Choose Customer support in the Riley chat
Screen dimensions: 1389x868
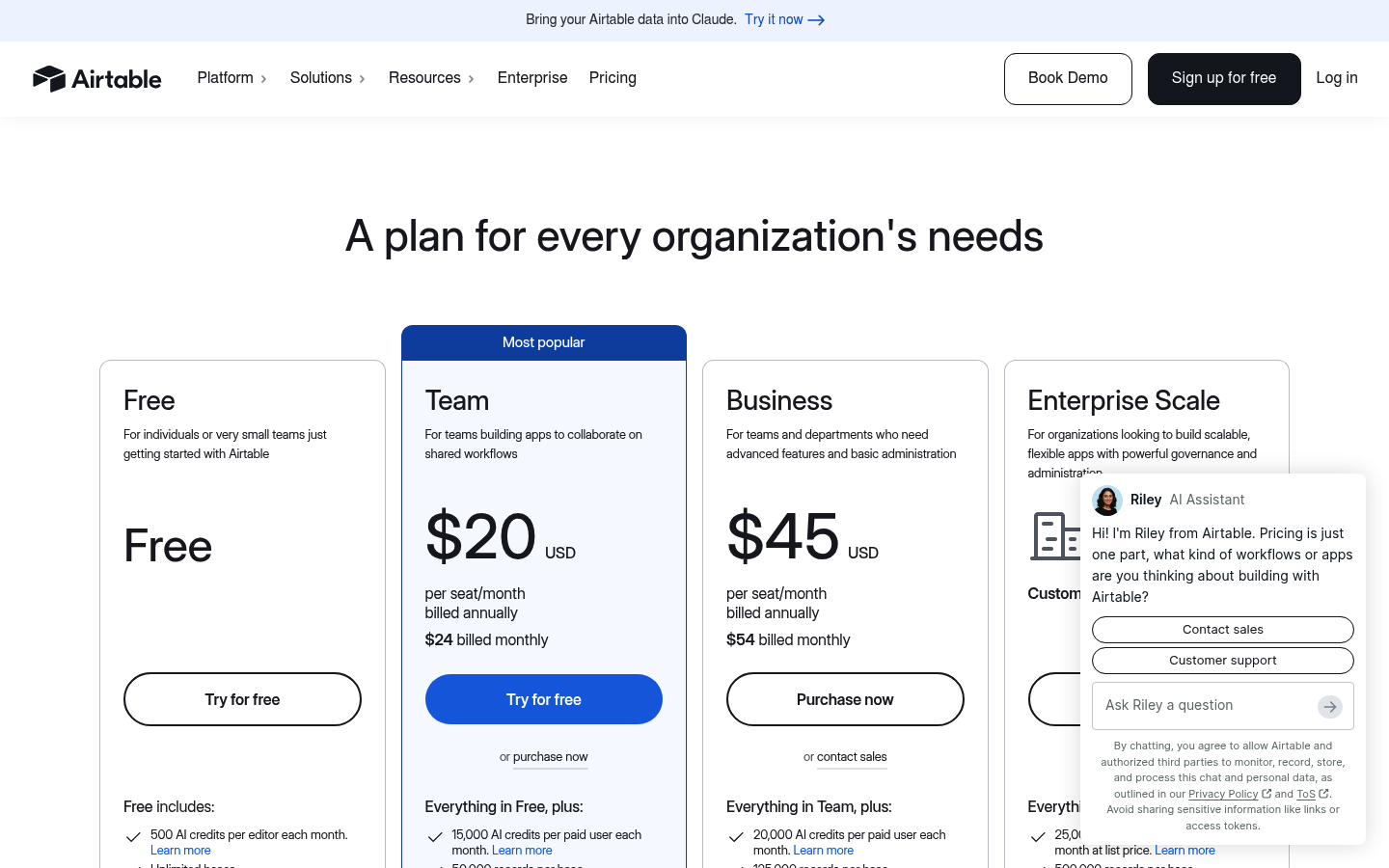coord(1223,661)
